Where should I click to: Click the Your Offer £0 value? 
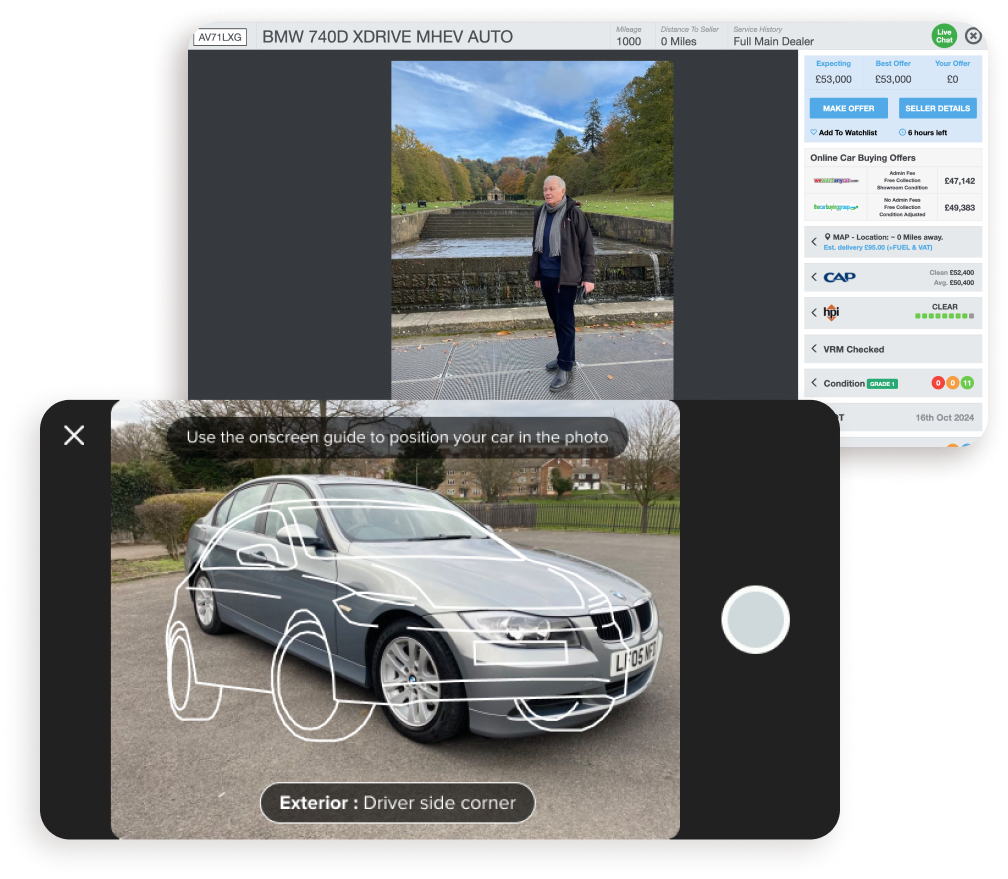click(x=952, y=79)
